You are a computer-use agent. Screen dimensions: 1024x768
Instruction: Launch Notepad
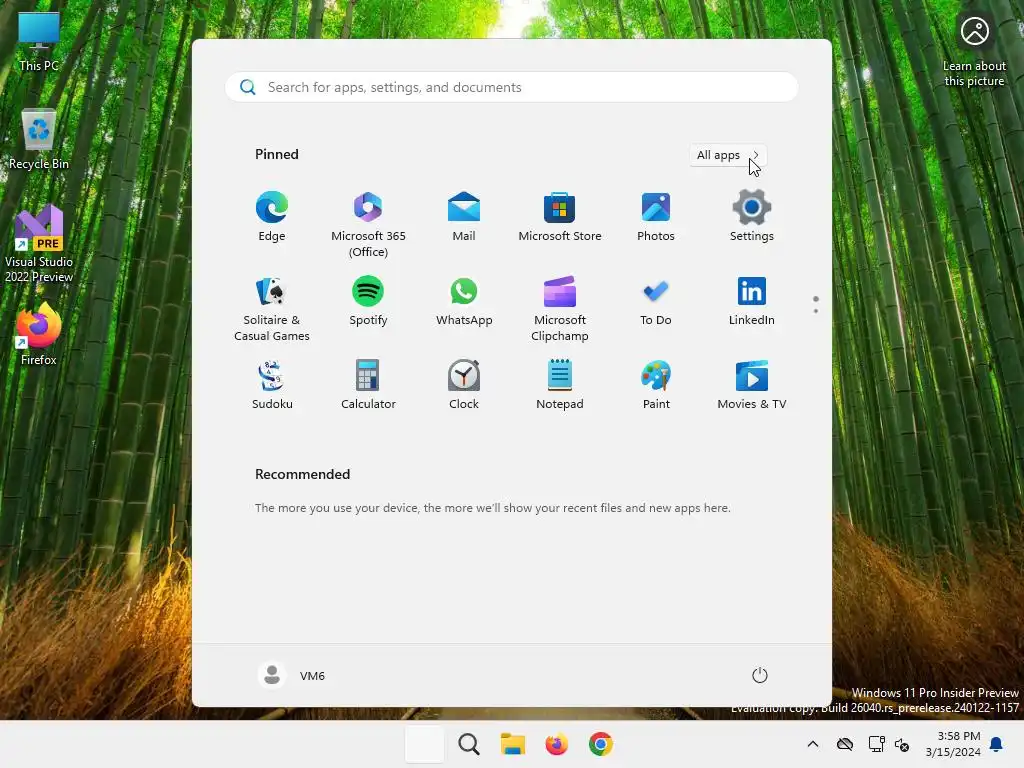click(x=560, y=385)
